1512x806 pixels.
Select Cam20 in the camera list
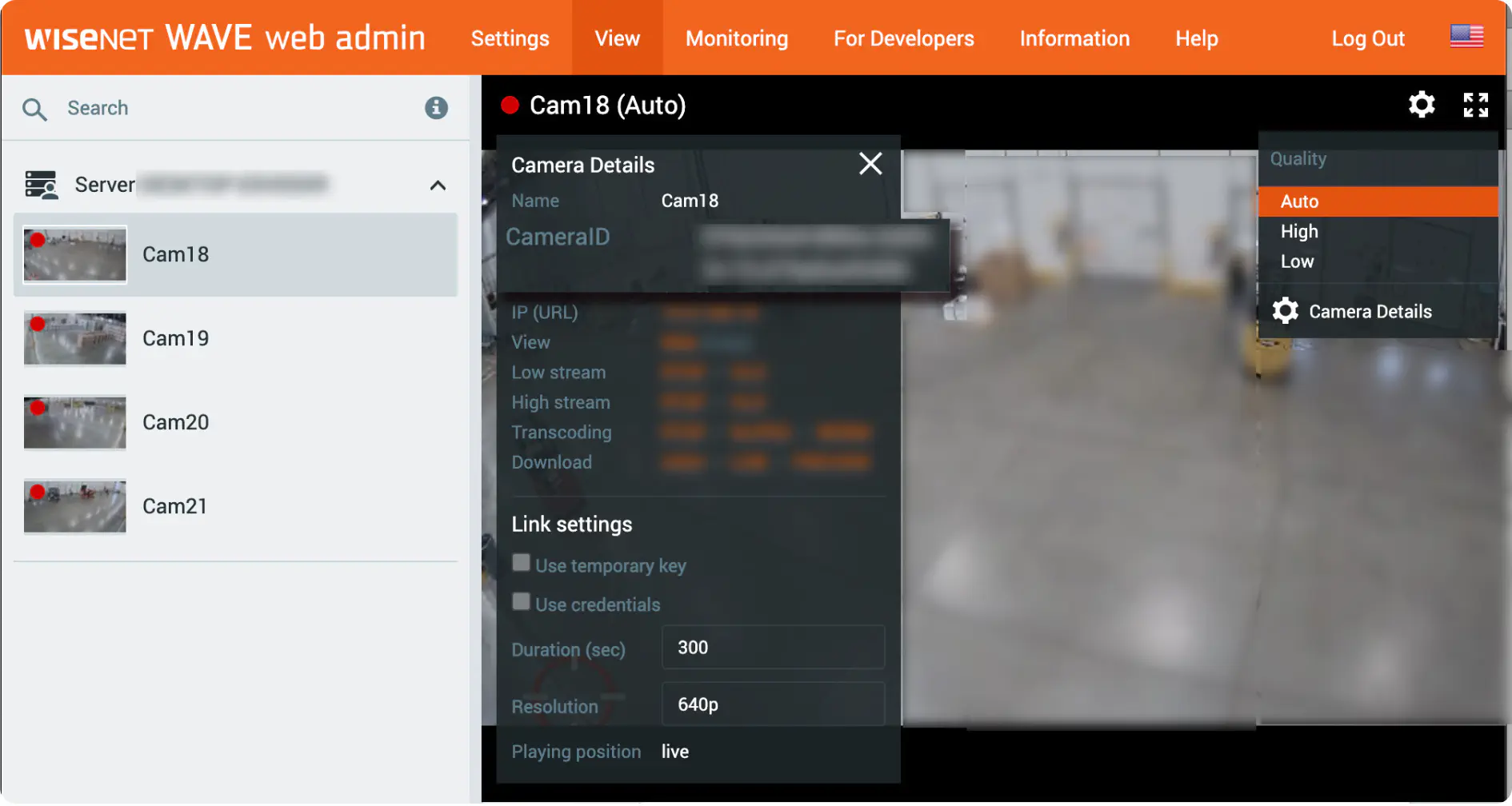(x=235, y=422)
